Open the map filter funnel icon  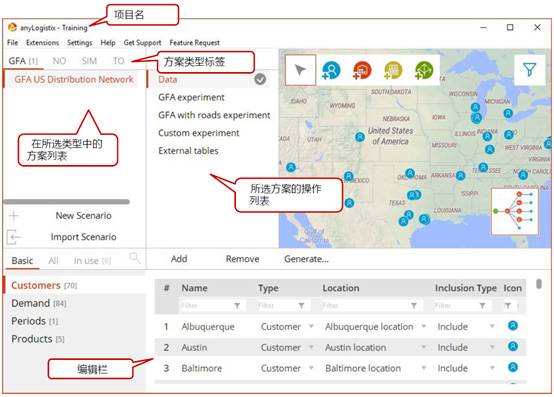click(529, 70)
